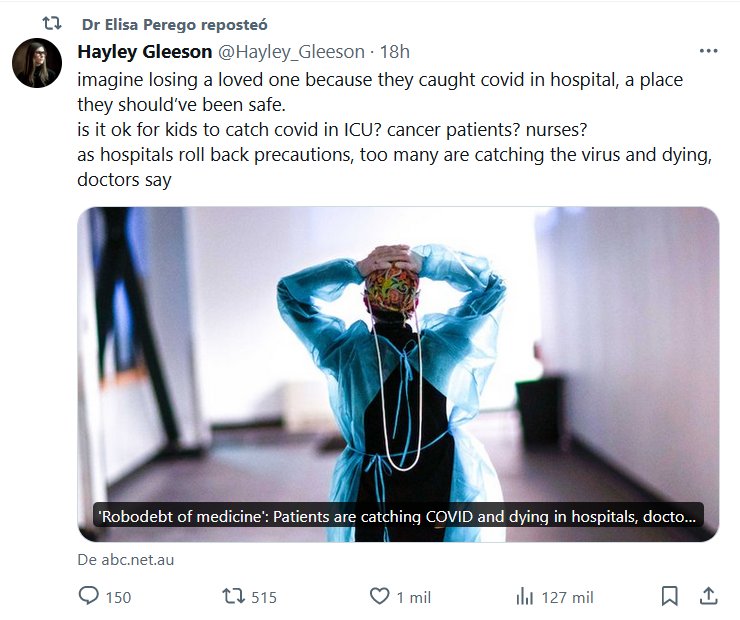Click the repost arrows icon beside 515
The width and height of the screenshot is (740, 620).
click(x=232, y=596)
